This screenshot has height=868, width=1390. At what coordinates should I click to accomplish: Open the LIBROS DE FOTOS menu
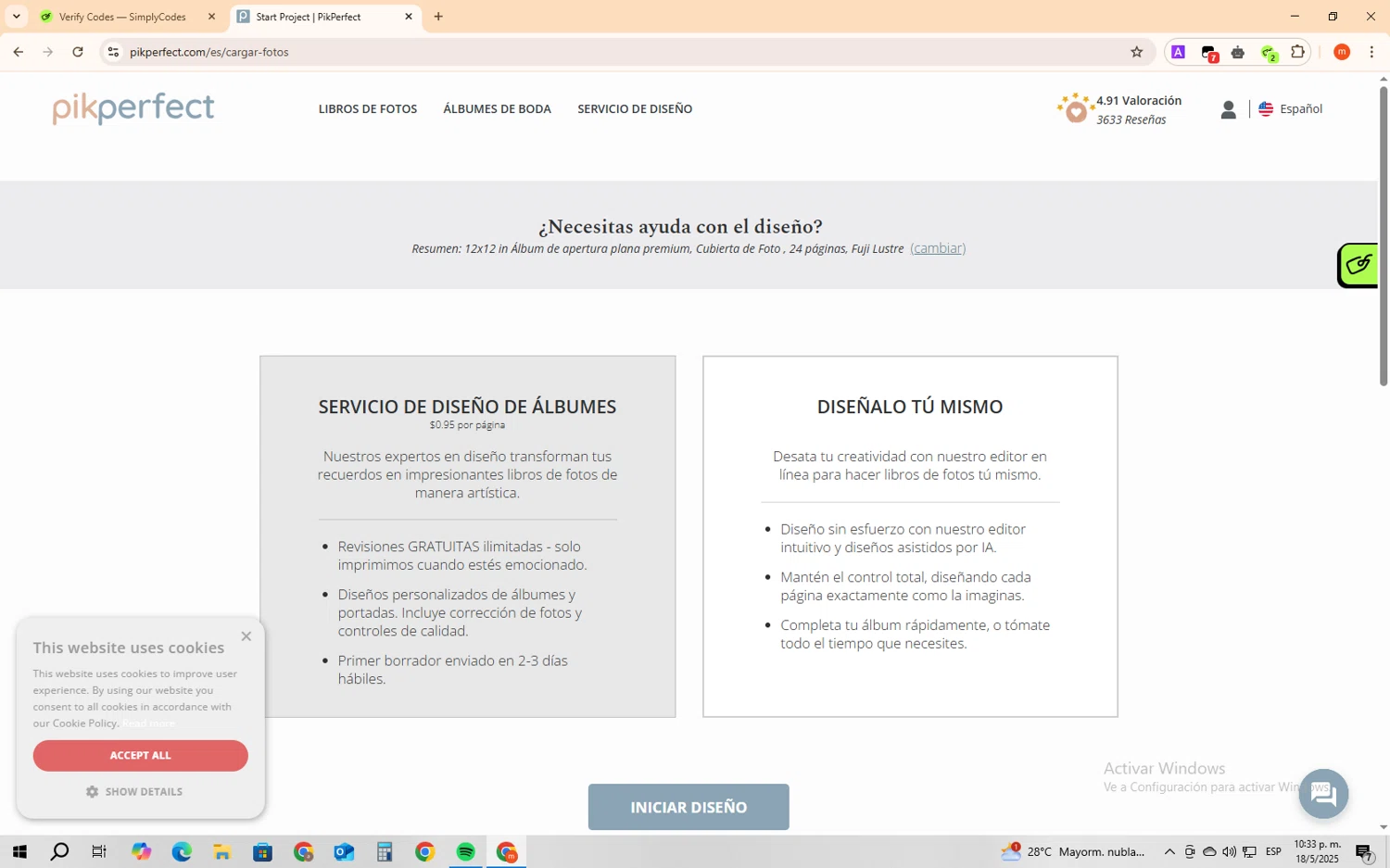pyautogui.click(x=368, y=109)
